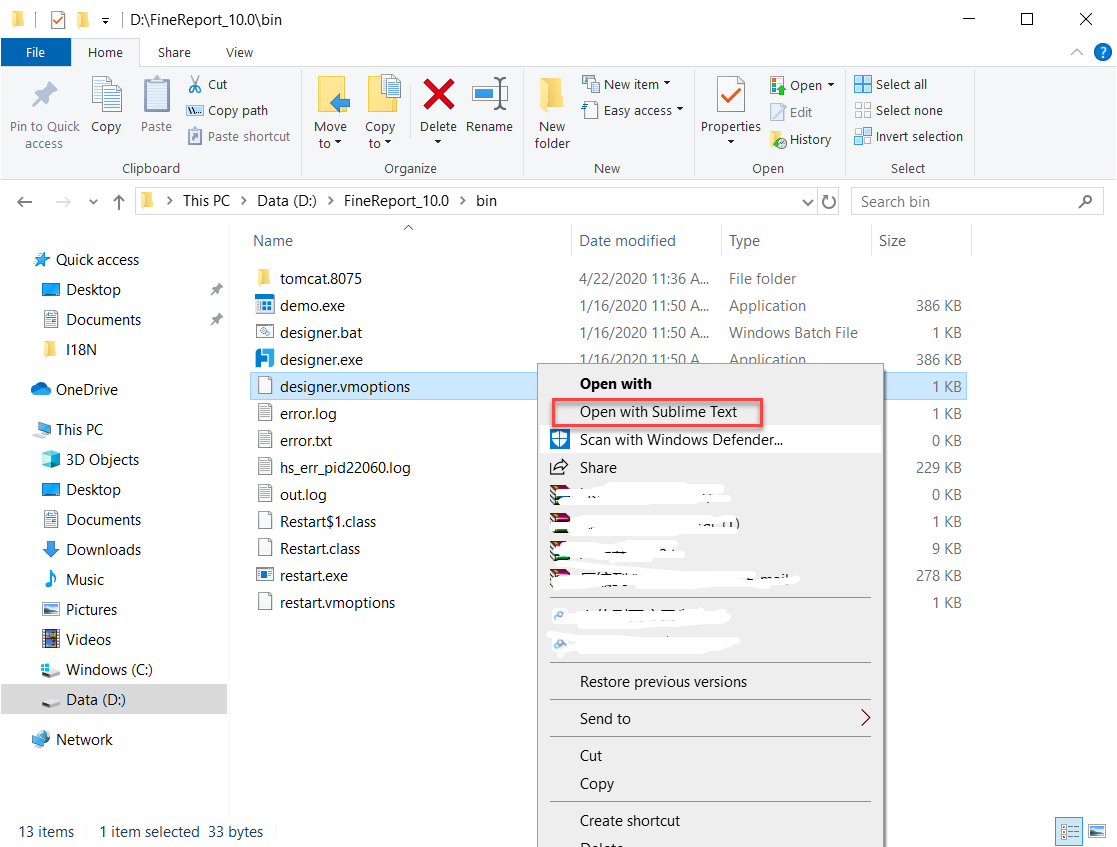Viewport: 1117px width, 847px height.
Task: Select the restart.vmoptions file
Action: tap(337, 603)
